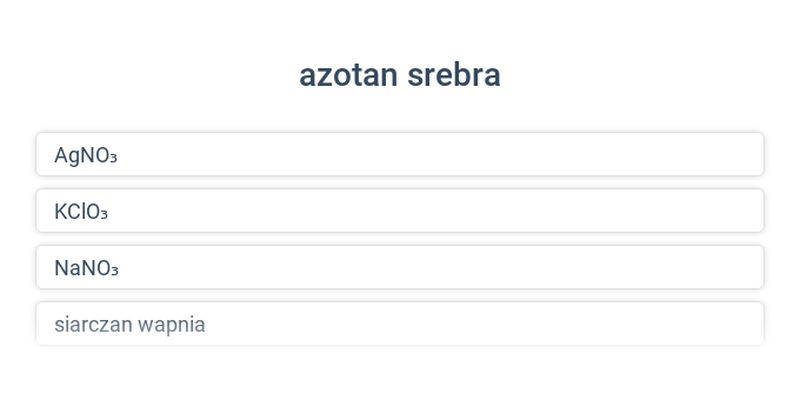800x400 pixels.
Task: Pick the NaNO₃ answer option
Action: (400, 267)
